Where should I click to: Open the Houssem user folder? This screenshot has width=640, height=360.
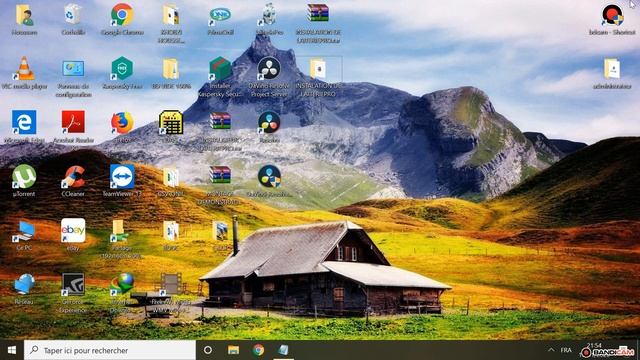tap(24, 19)
